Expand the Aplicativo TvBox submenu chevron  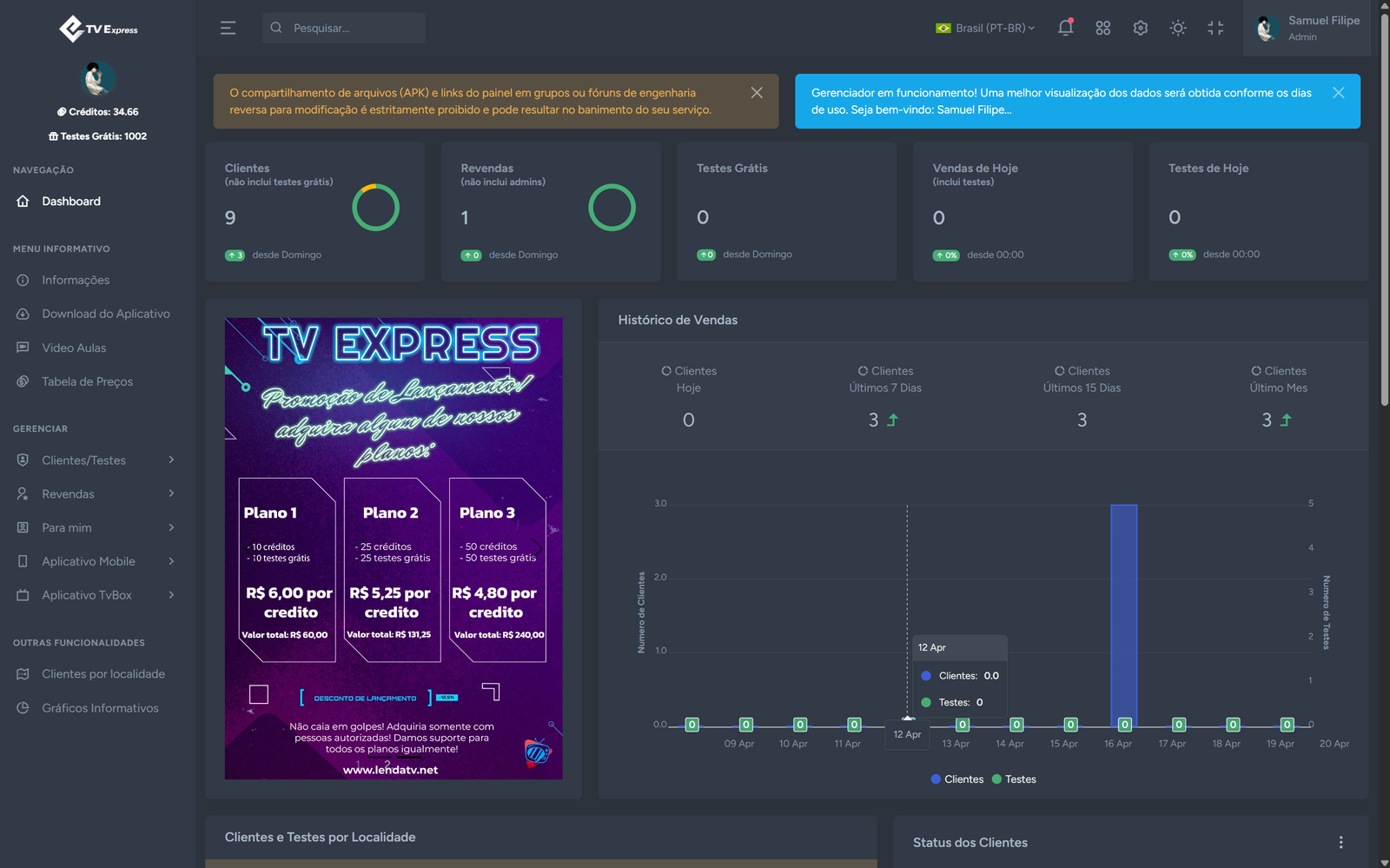[171, 595]
